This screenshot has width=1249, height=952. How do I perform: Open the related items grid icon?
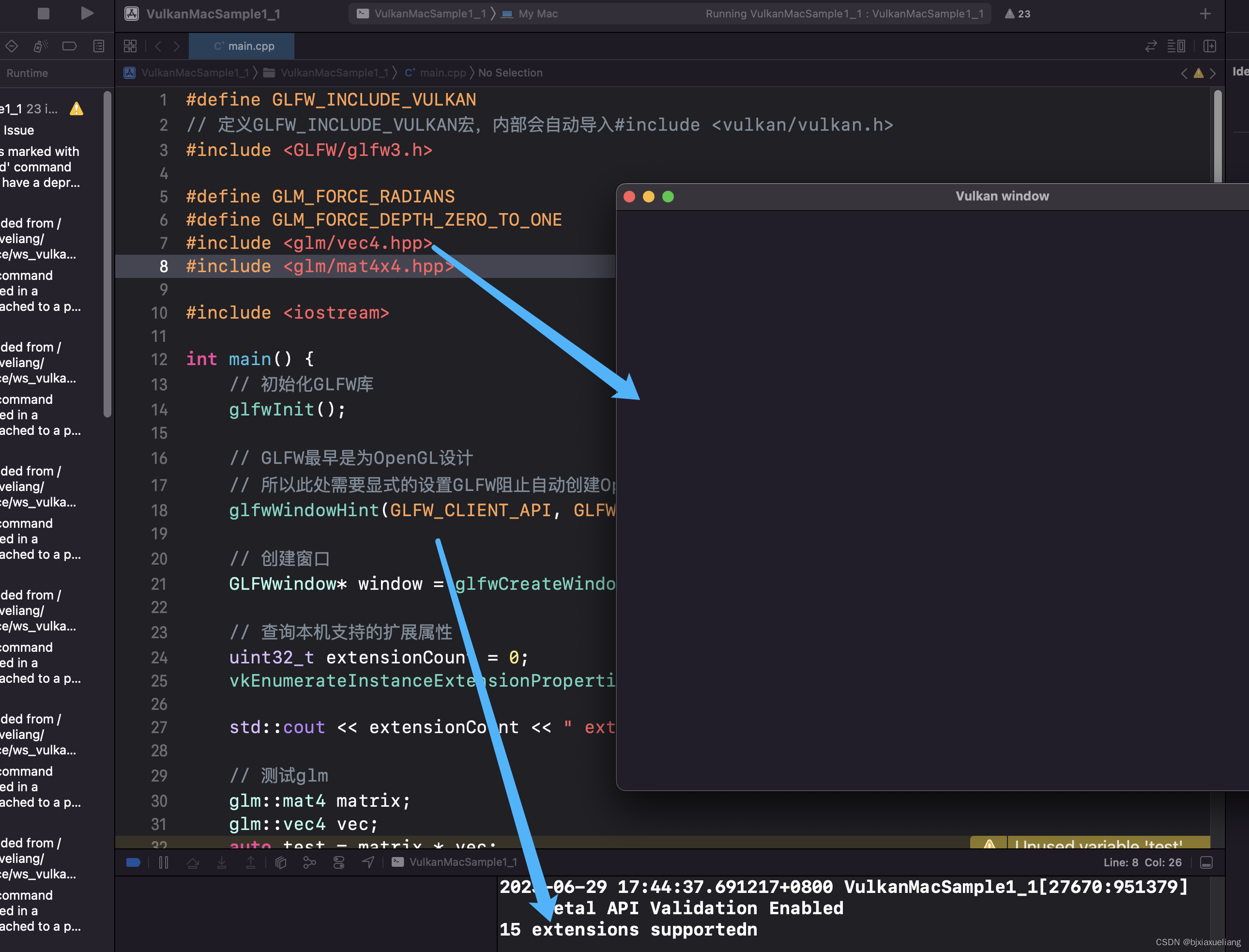[130, 46]
